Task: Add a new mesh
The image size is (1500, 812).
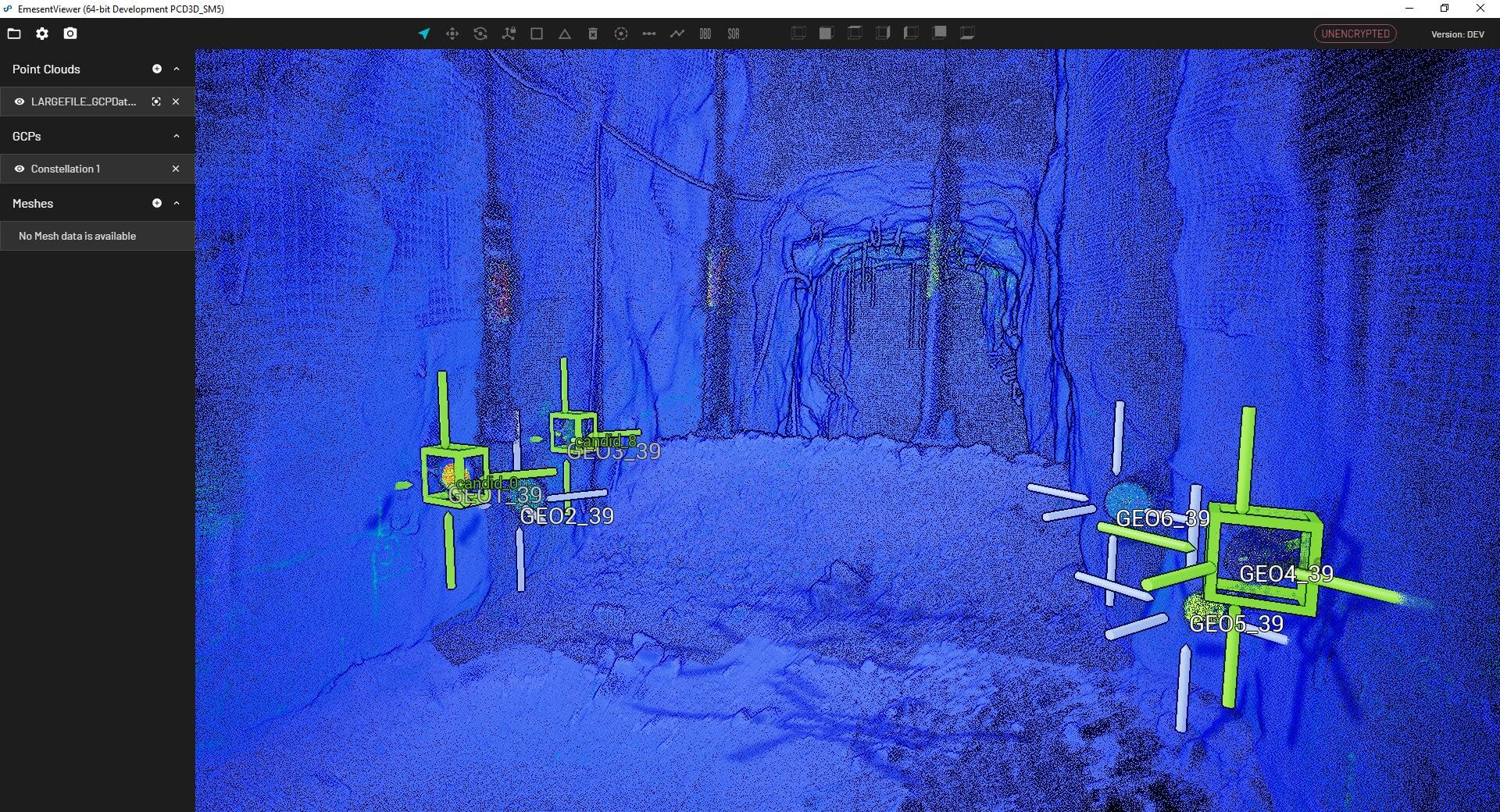Action: tap(157, 203)
